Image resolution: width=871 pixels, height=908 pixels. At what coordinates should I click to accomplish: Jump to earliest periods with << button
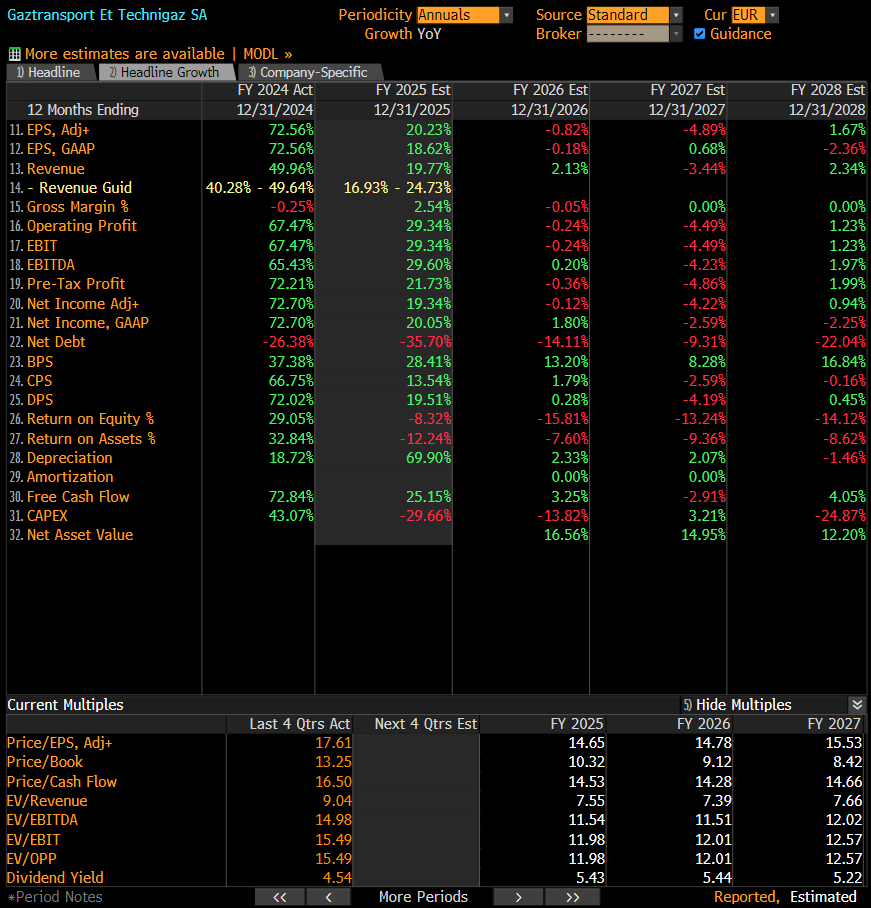click(280, 897)
